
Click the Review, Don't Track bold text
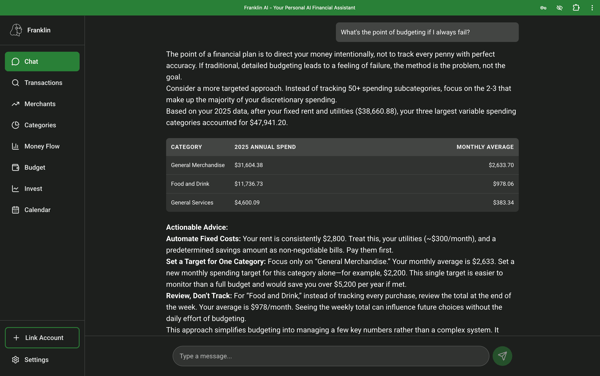pyautogui.click(x=199, y=296)
